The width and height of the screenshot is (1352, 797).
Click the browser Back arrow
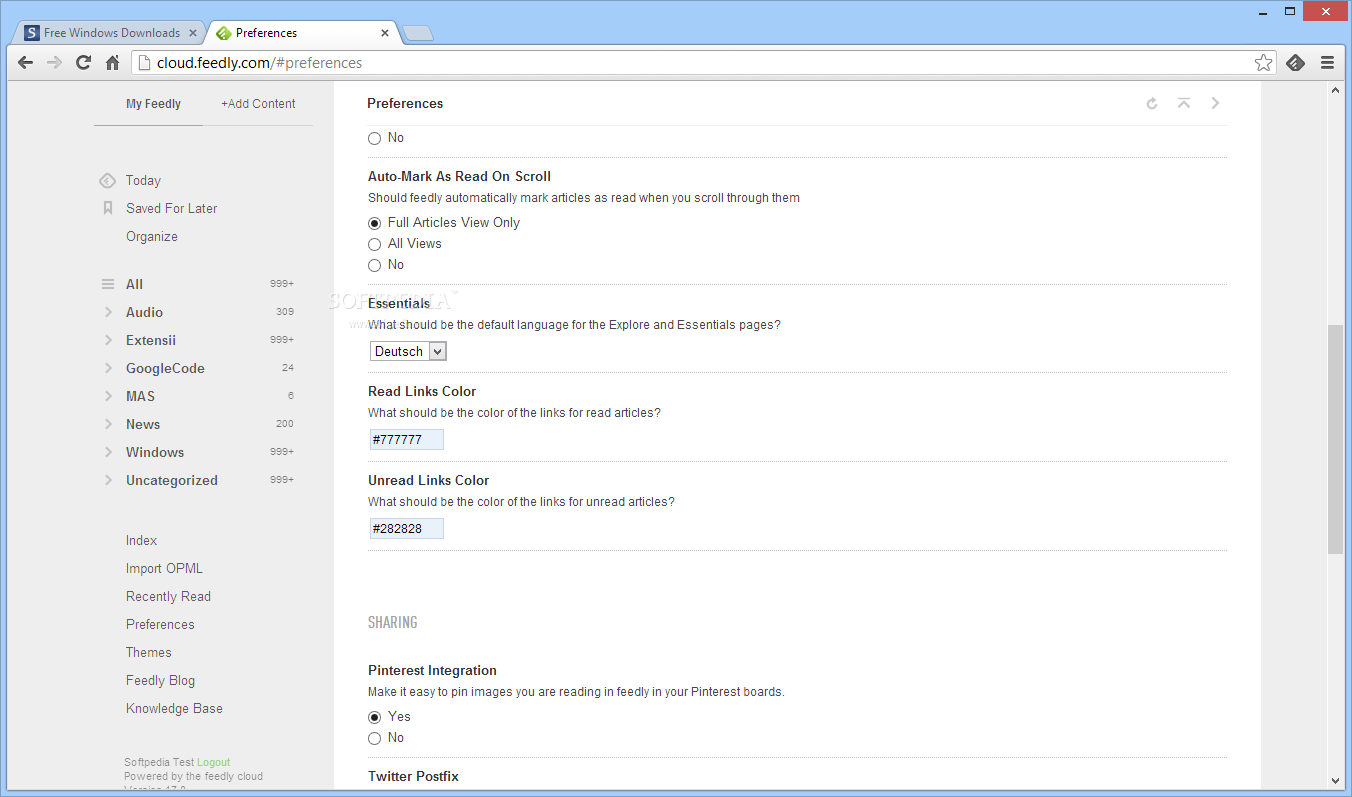click(x=26, y=62)
